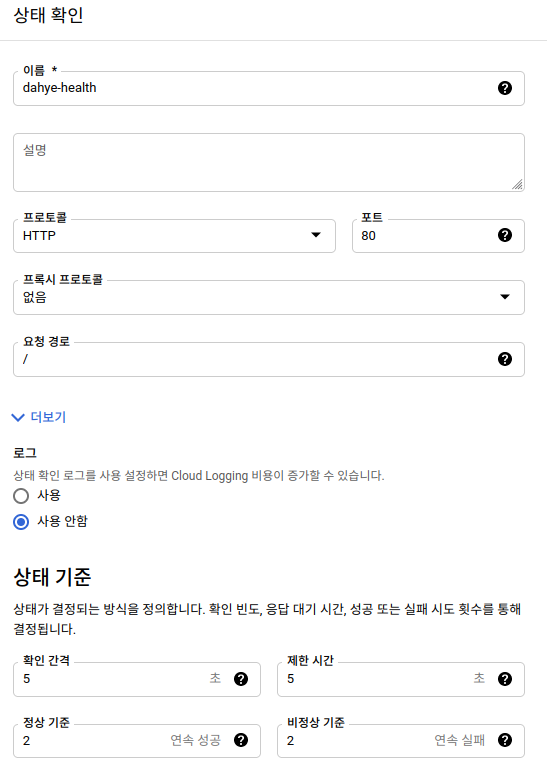
Task: Open the 프록시 프로토콜 dropdown
Action: pyautogui.click(x=269, y=297)
